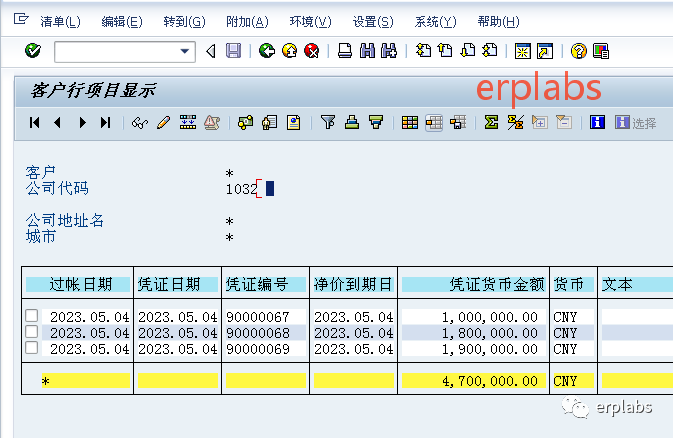Click document number 90000069
This screenshot has width=673, height=438.
[258, 349]
